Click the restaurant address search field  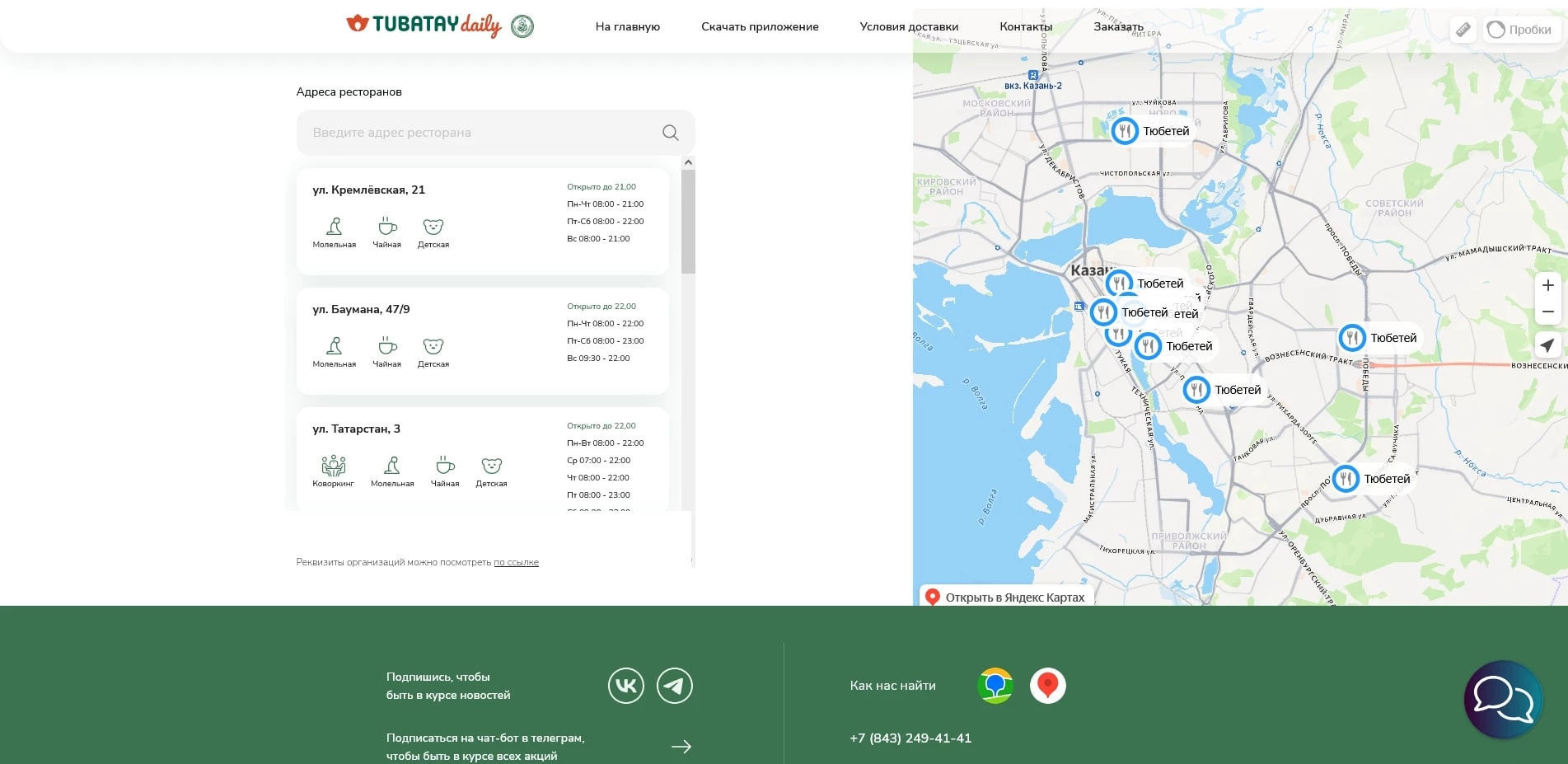pos(482,133)
